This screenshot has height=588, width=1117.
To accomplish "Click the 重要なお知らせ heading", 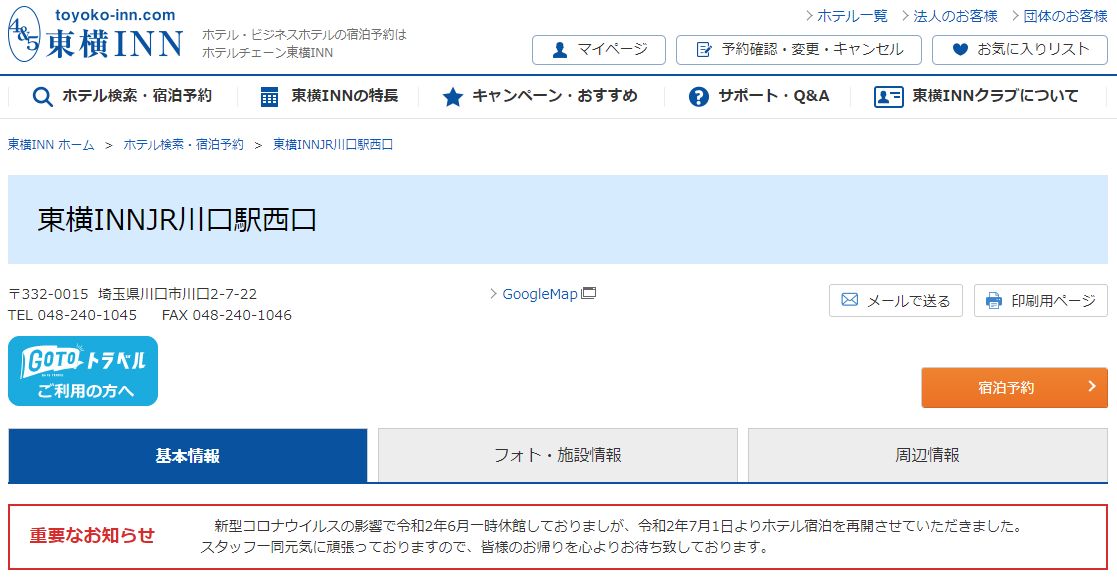I will coord(92,536).
